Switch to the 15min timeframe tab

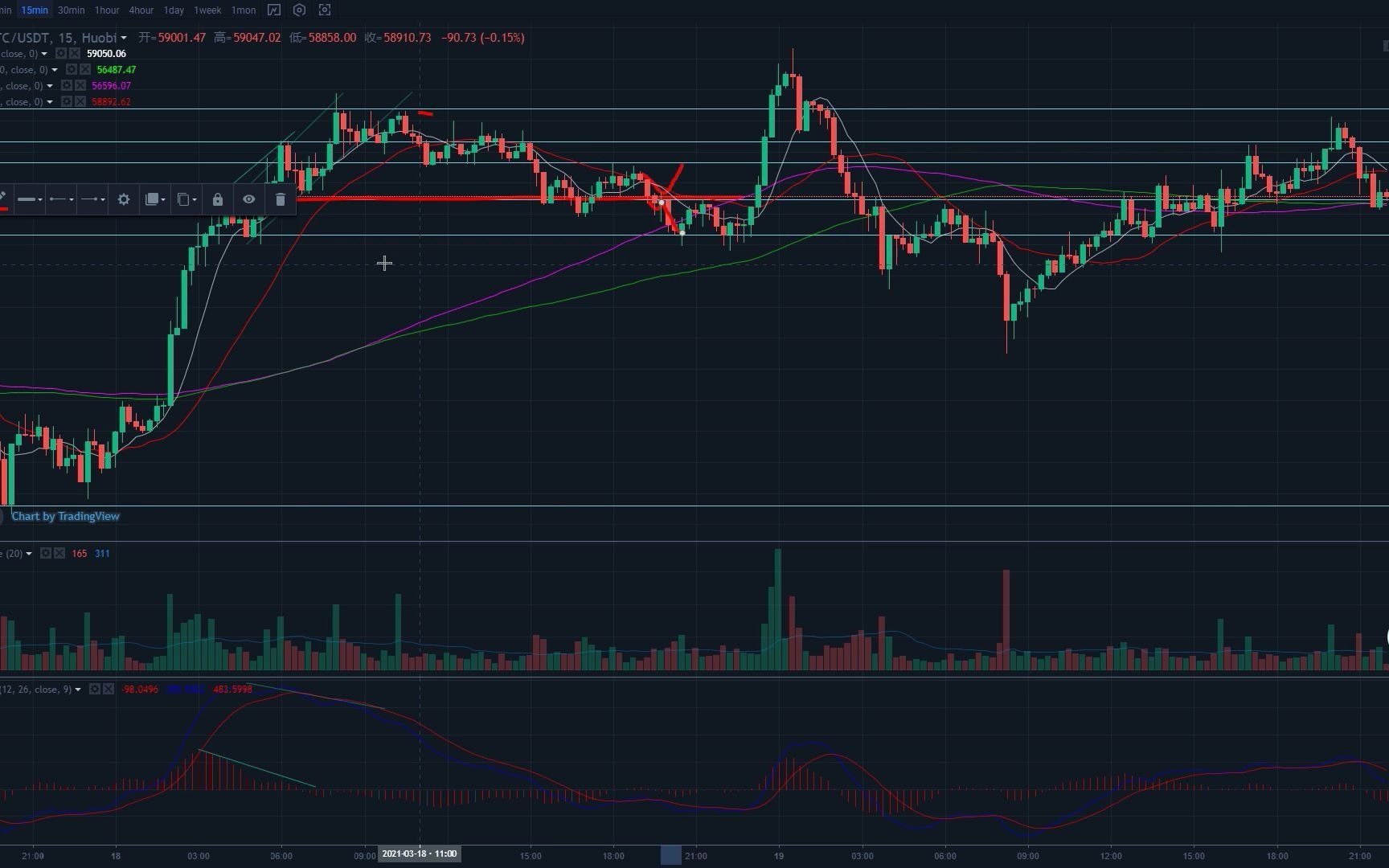point(35,10)
